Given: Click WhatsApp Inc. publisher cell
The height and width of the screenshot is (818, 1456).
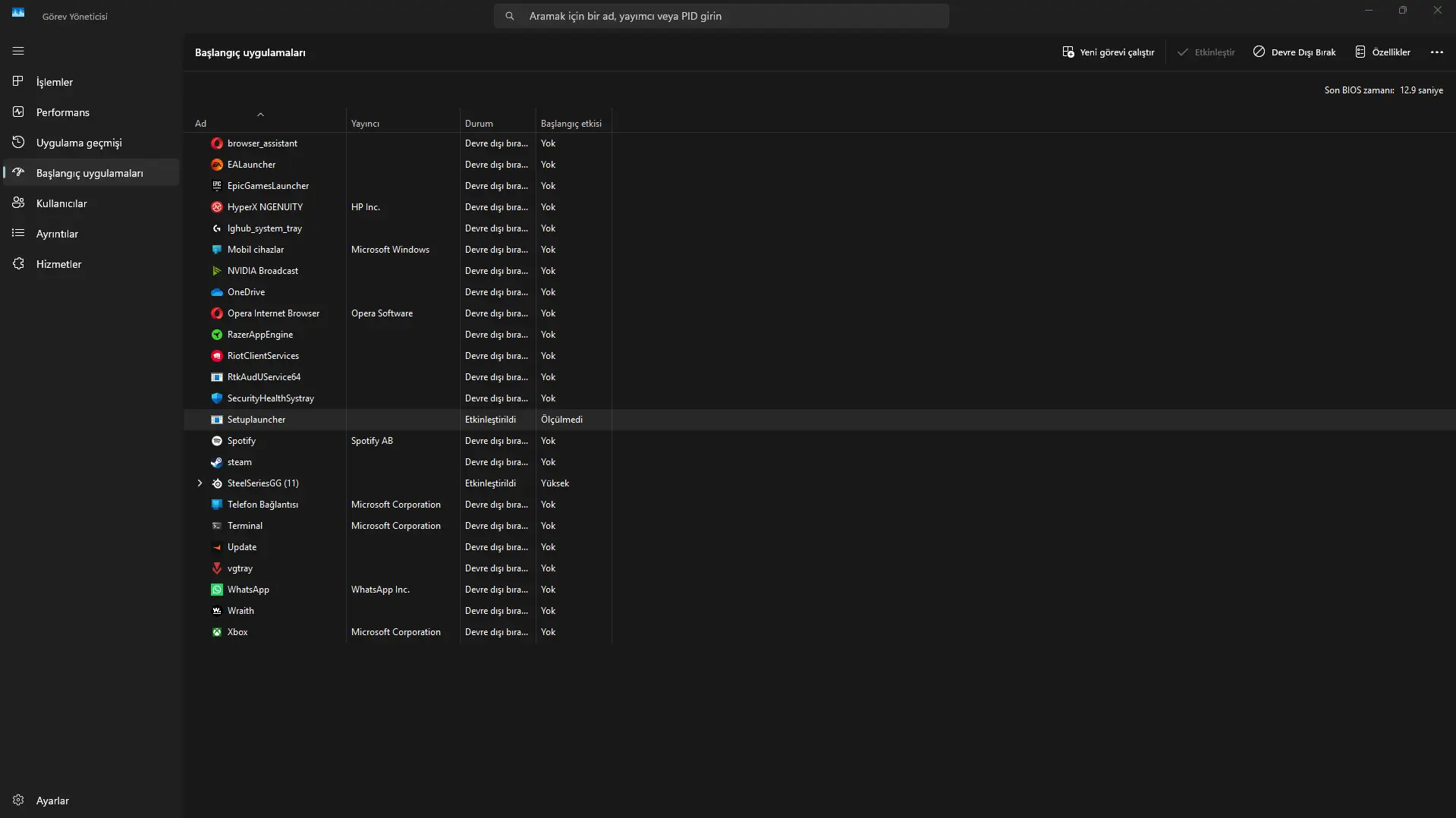Looking at the screenshot, I should 380,590.
